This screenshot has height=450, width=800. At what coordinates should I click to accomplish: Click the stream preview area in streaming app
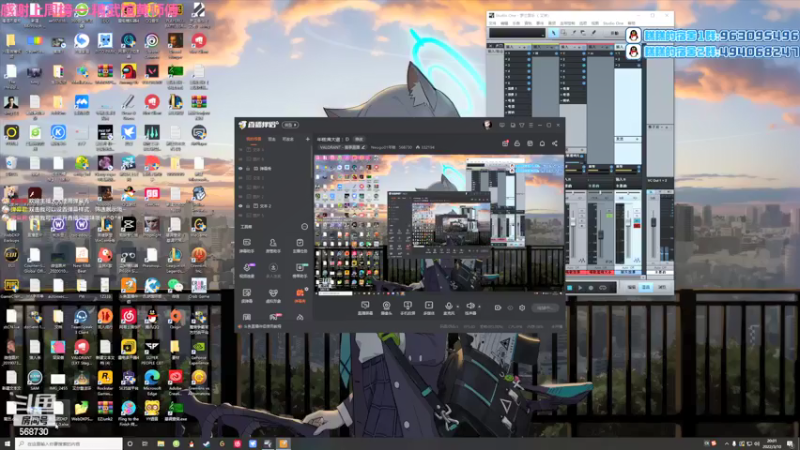(x=439, y=224)
